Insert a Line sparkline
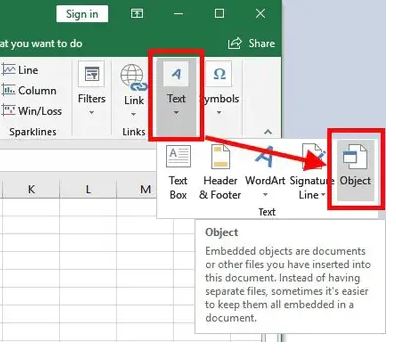 click(x=20, y=70)
